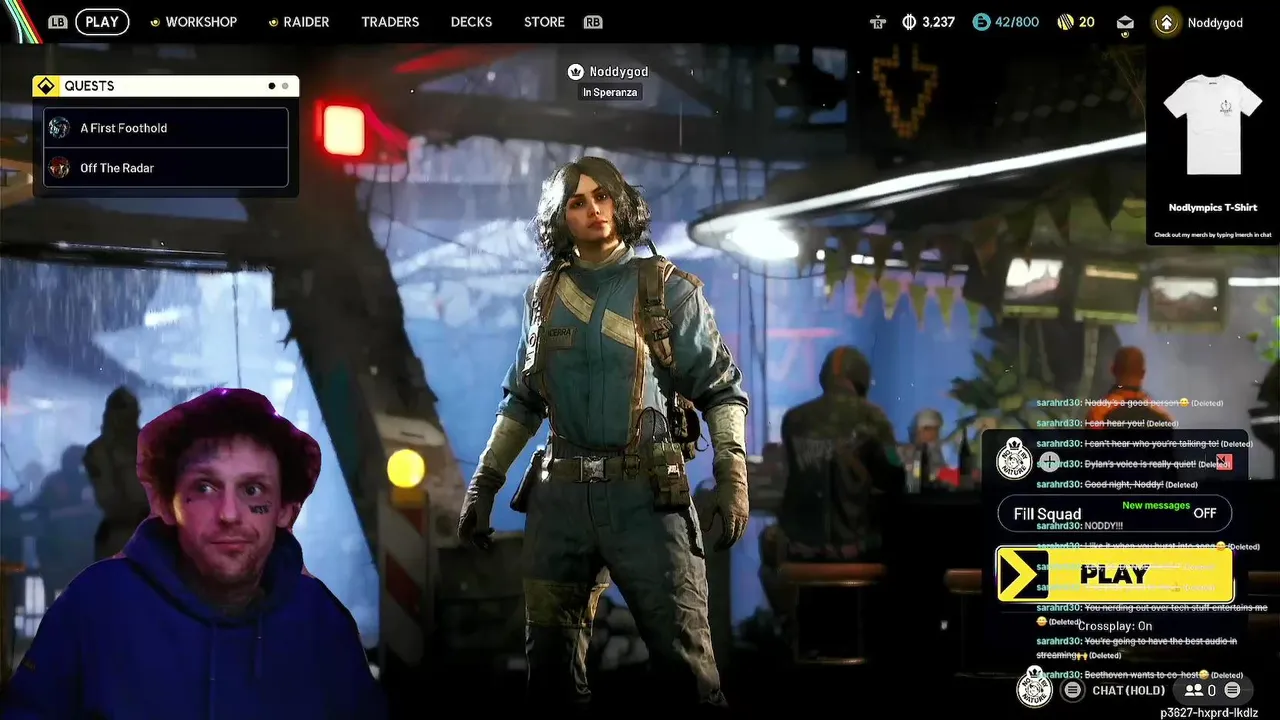Click the yellow striped Cred icon beside 20
The height and width of the screenshot is (720, 1280).
(x=1065, y=22)
